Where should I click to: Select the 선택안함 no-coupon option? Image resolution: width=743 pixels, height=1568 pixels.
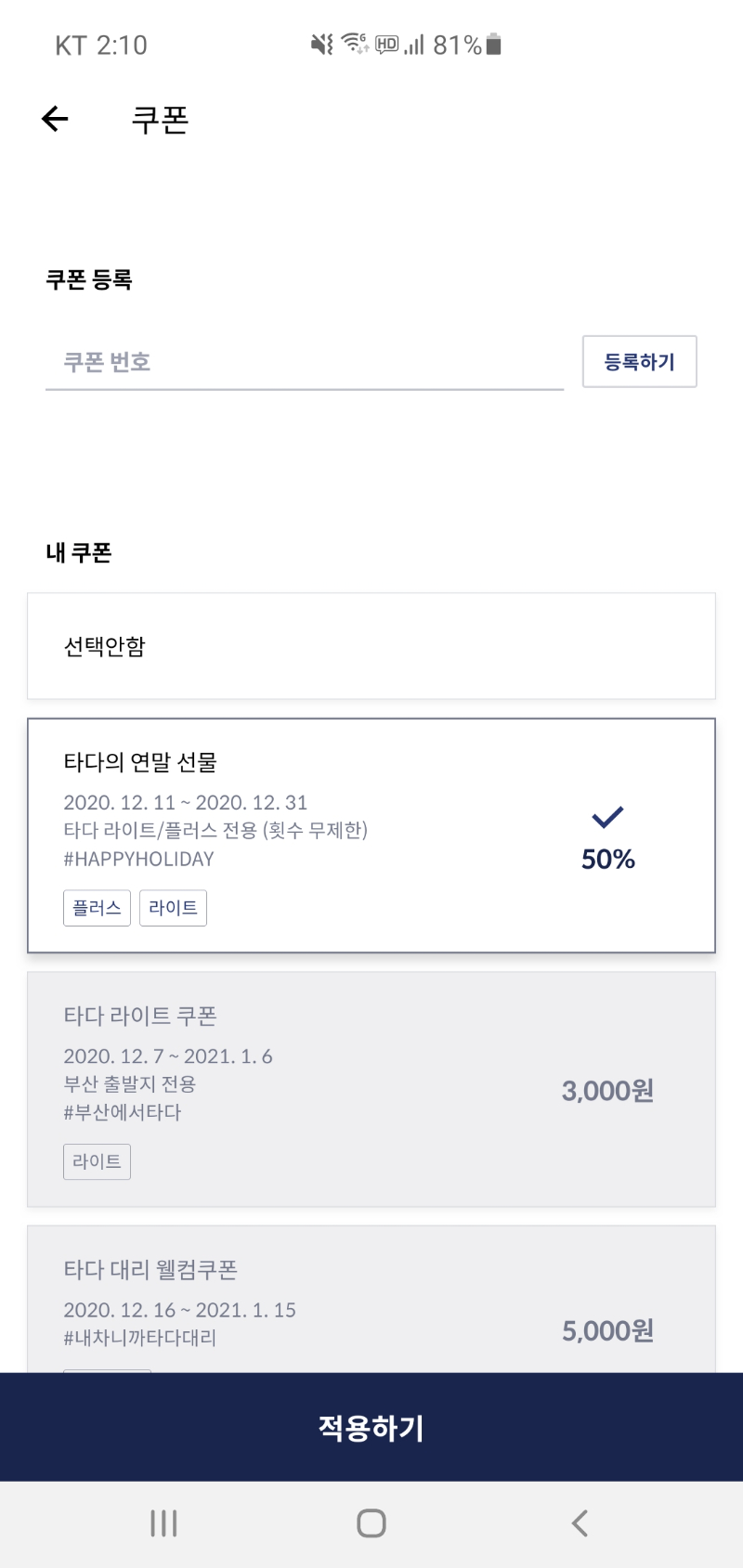(x=371, y=646)
